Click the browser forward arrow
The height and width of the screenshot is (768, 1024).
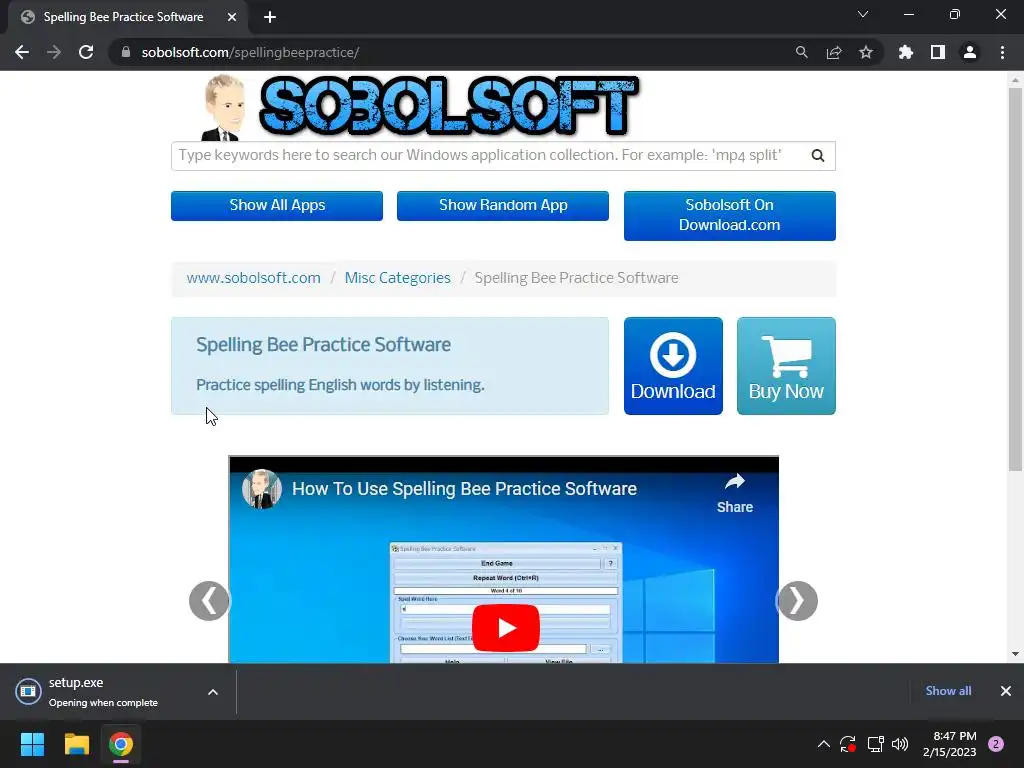(x=54, y=52)
